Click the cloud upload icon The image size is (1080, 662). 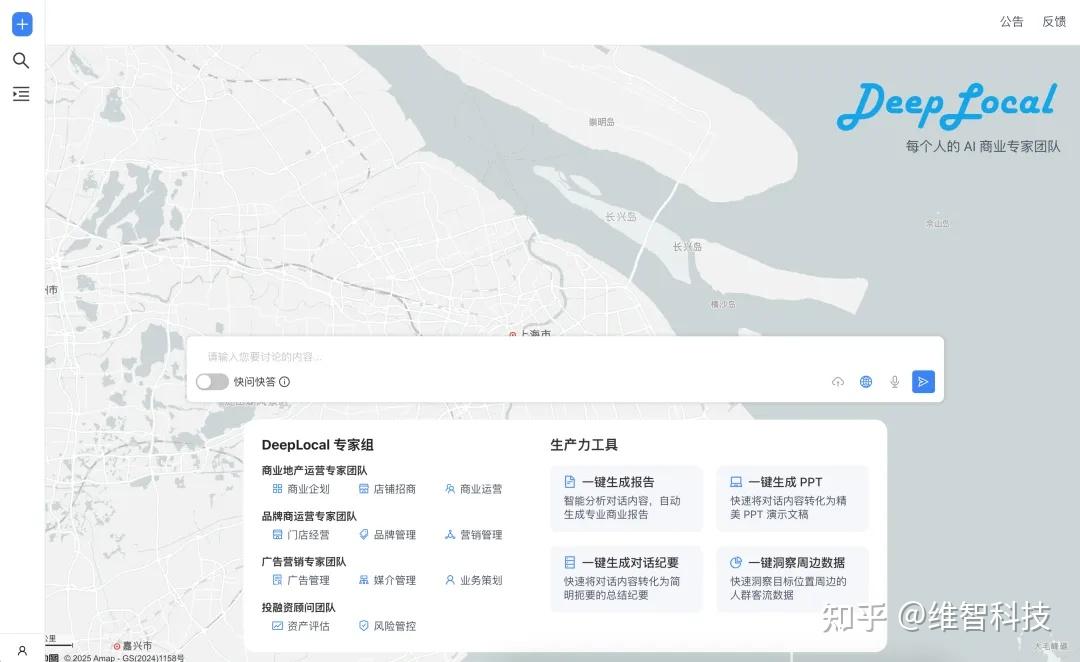coord(838,381)
